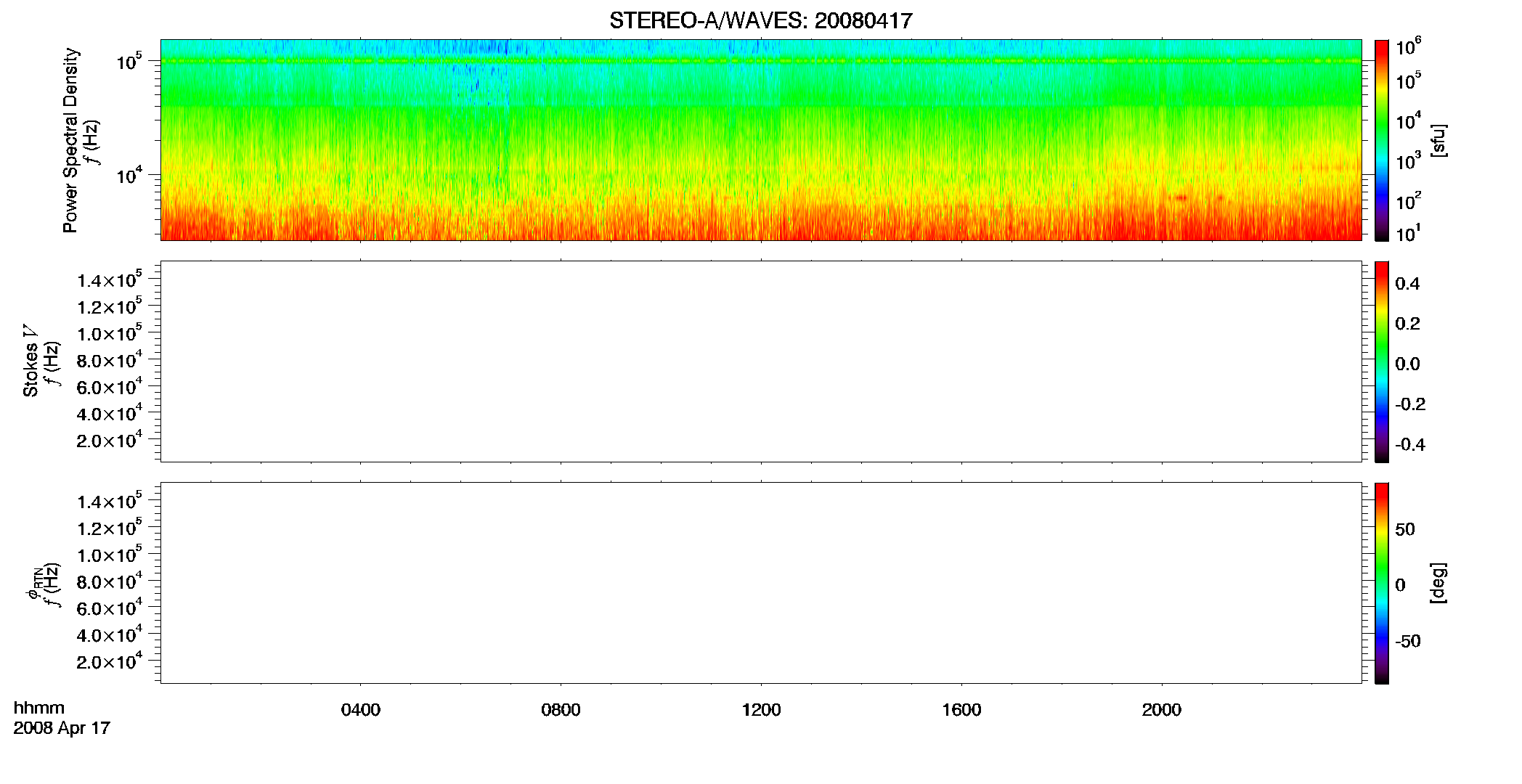Click the 2000 time tick label
Viewport: 1522px width, 784px height.
[x=1162, y=710]
